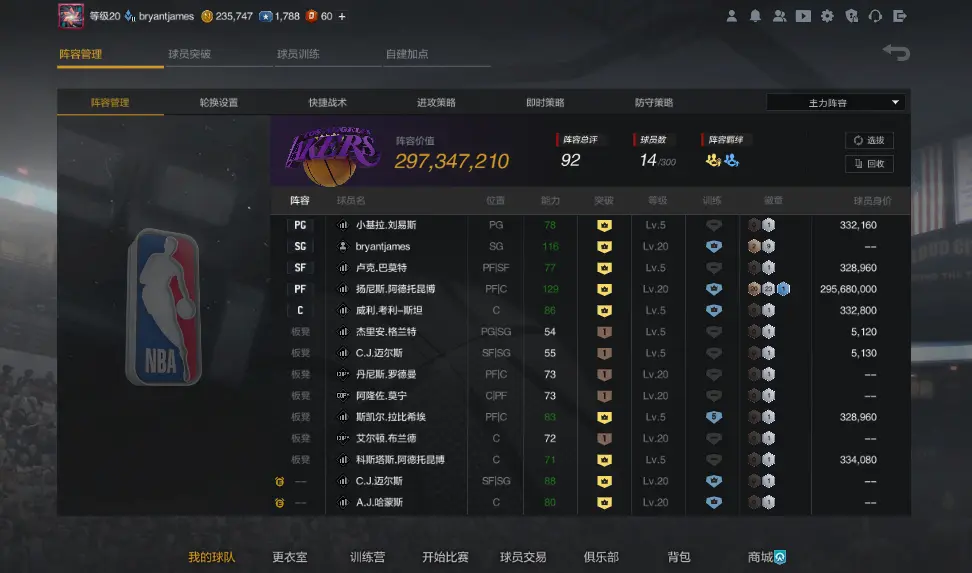Image resolution: width=972 pixels, height=573 pixels.
Task: Select player row A.J.哈蒙斯
Action: click(590, 502)
